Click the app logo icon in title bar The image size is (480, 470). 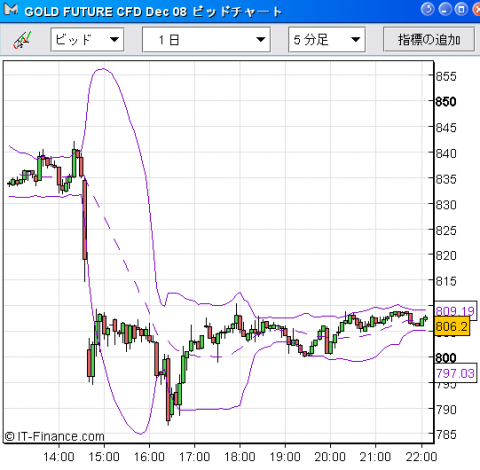coord(11,9)
